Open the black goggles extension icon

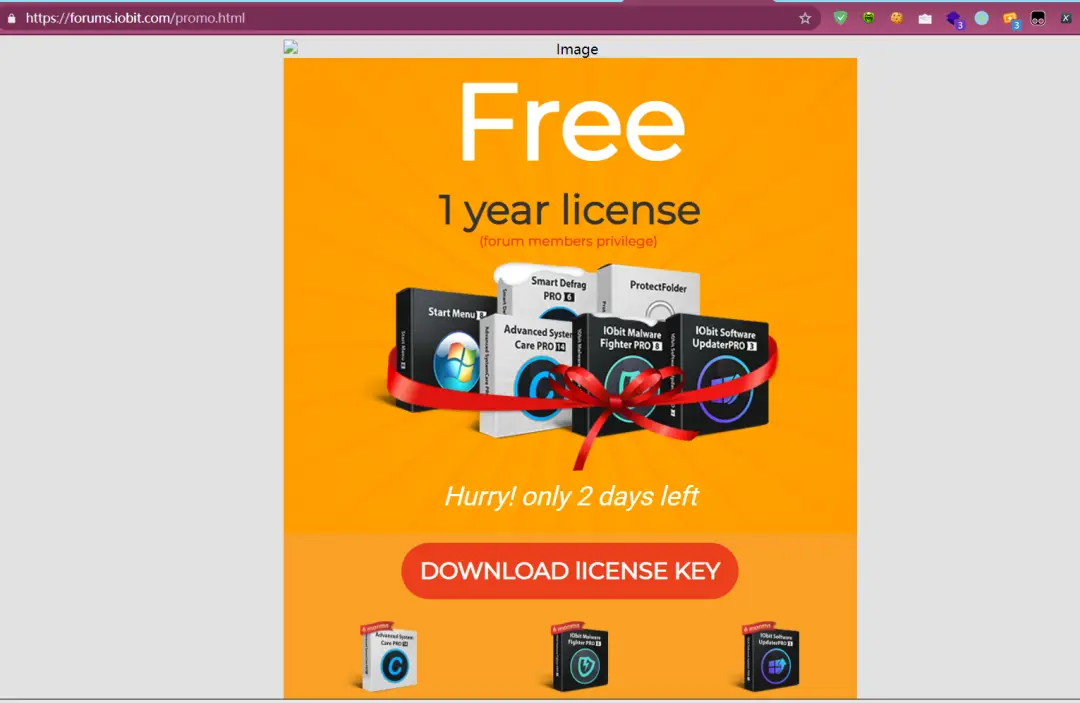coord(1038,19)
